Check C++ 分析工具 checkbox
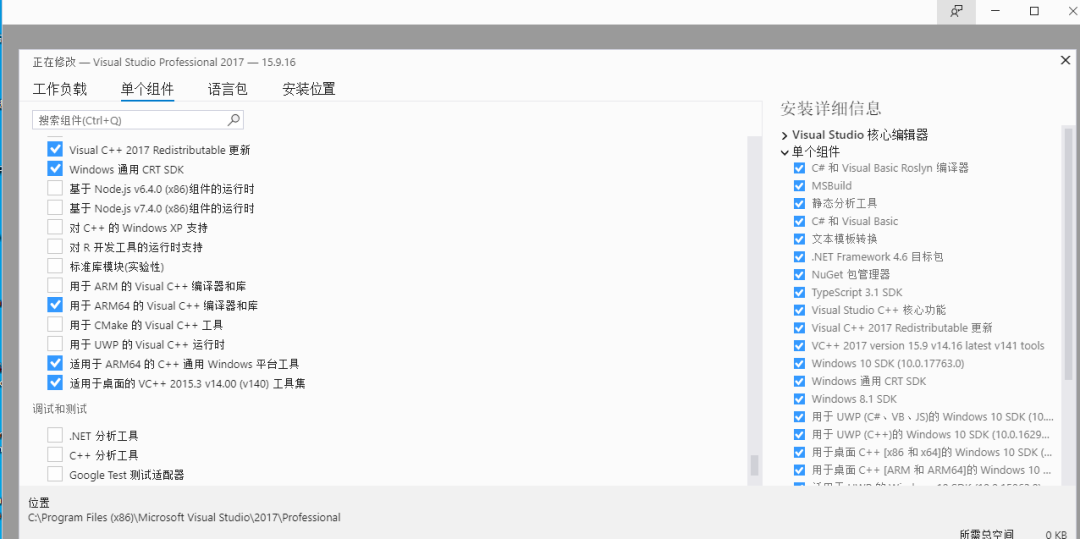 (x=55, y=455)
